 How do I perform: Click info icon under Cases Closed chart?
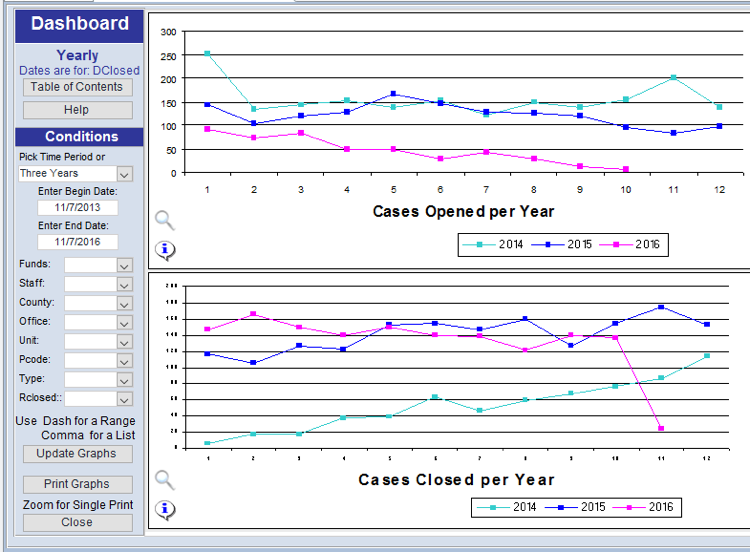(x=165, y=510)
